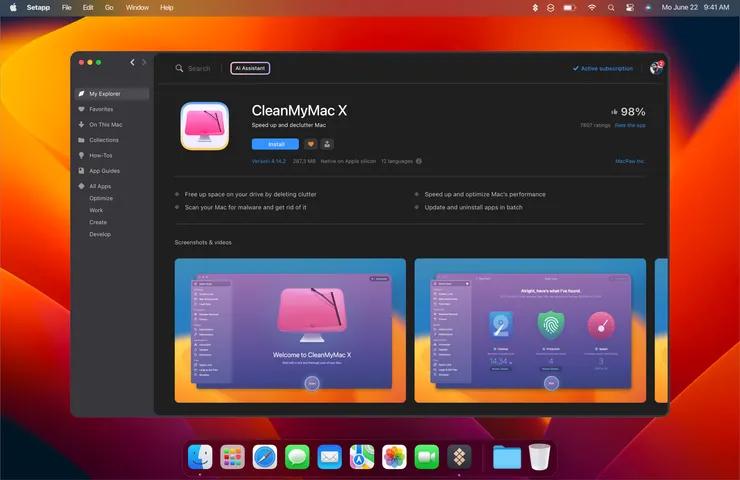Open the Work category
740x480 pixels.
[x=96, y=210]
